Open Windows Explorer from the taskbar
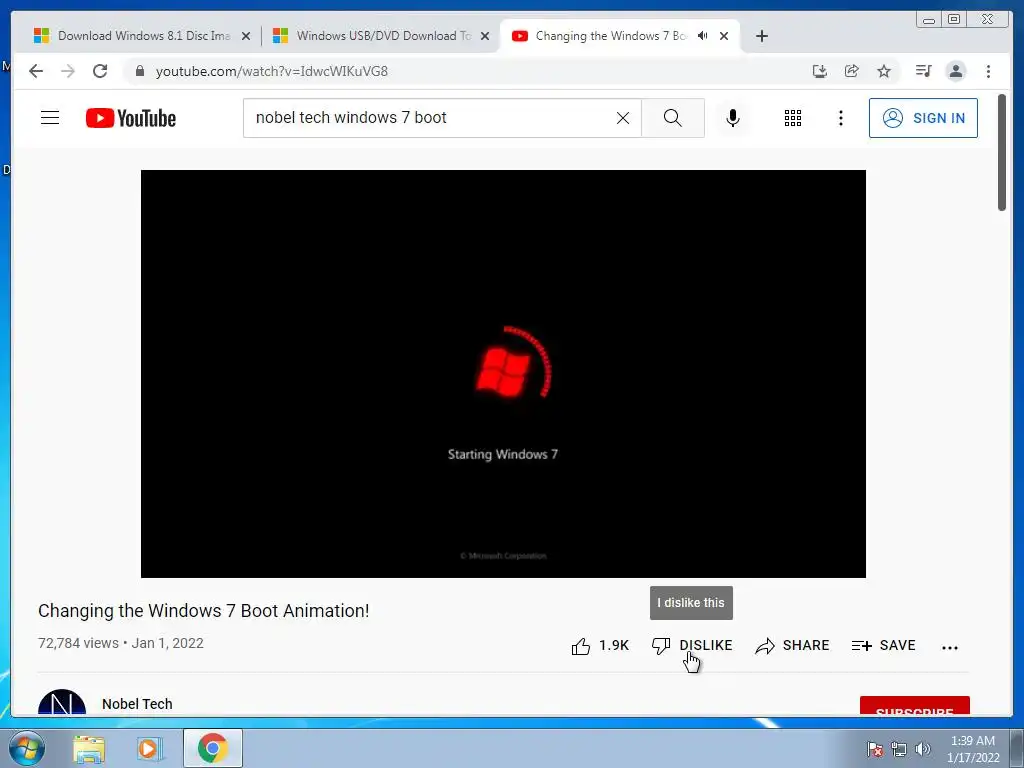Image resolution: width=1024 pixels, height=768 pixels. click(x=89, y=749)
